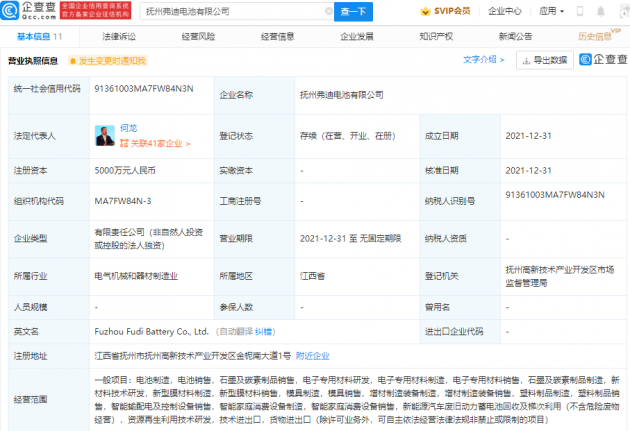This screenshot has height=431, width=630.
Task: Click the 关联41家企业 network icon
Action: tap(124, 143)
